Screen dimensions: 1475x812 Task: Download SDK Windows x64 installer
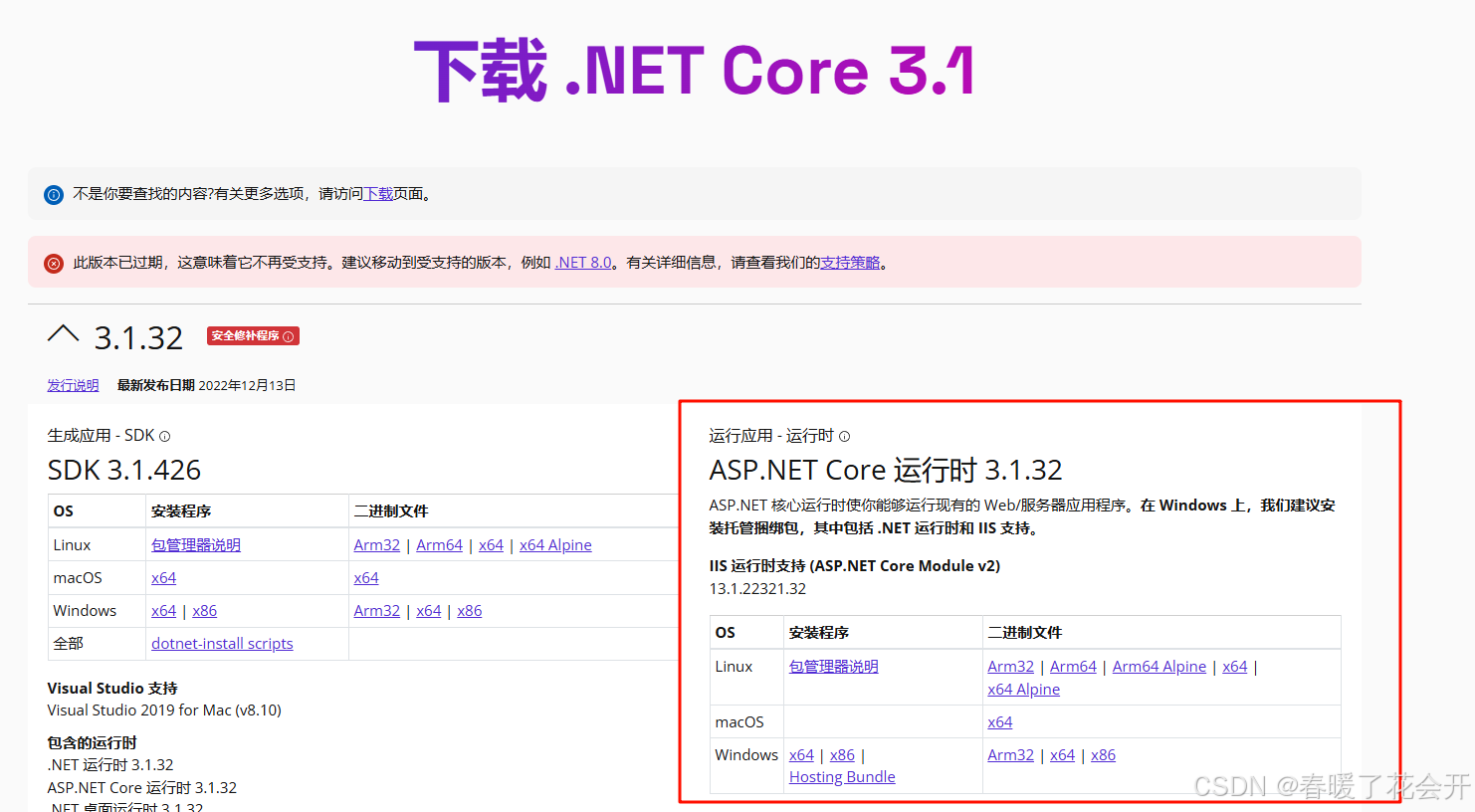coord(163,611)
